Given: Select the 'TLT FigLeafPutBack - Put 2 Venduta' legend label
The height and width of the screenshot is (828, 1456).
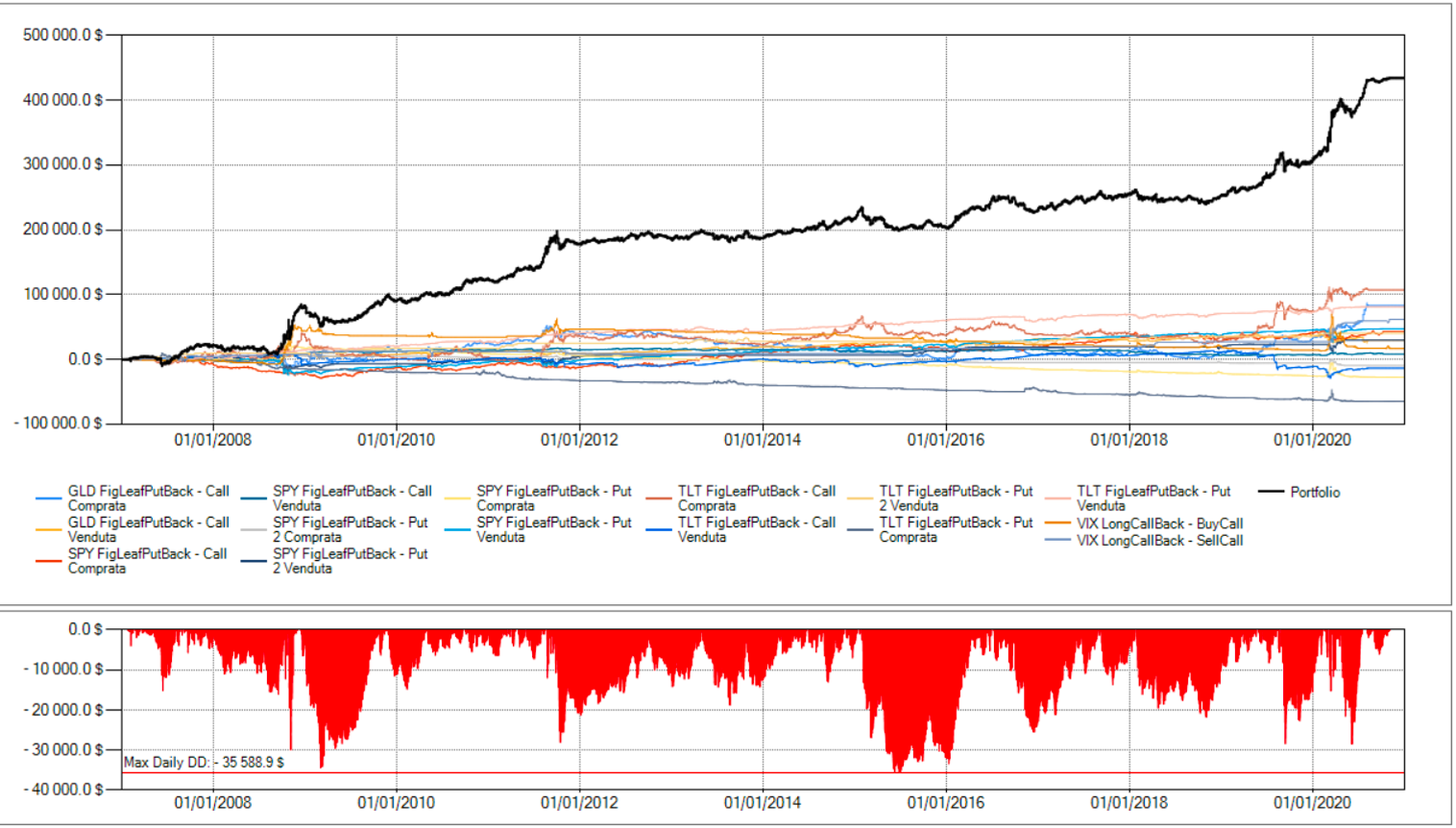Looking at the screenshot, I should pos(956,499).
